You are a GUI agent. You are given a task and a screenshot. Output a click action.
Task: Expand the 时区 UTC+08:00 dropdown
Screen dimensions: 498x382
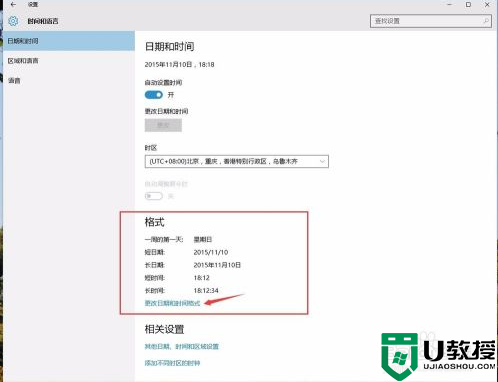(237, 161)
